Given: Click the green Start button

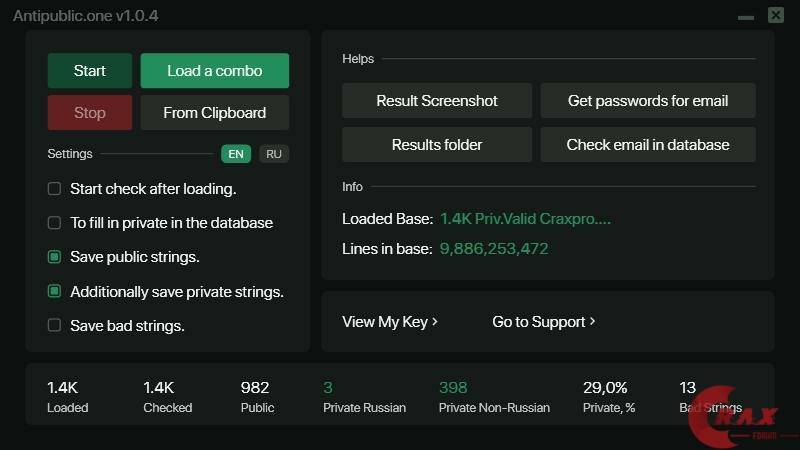Looking at the screenshot, I should tap(90, 70).
